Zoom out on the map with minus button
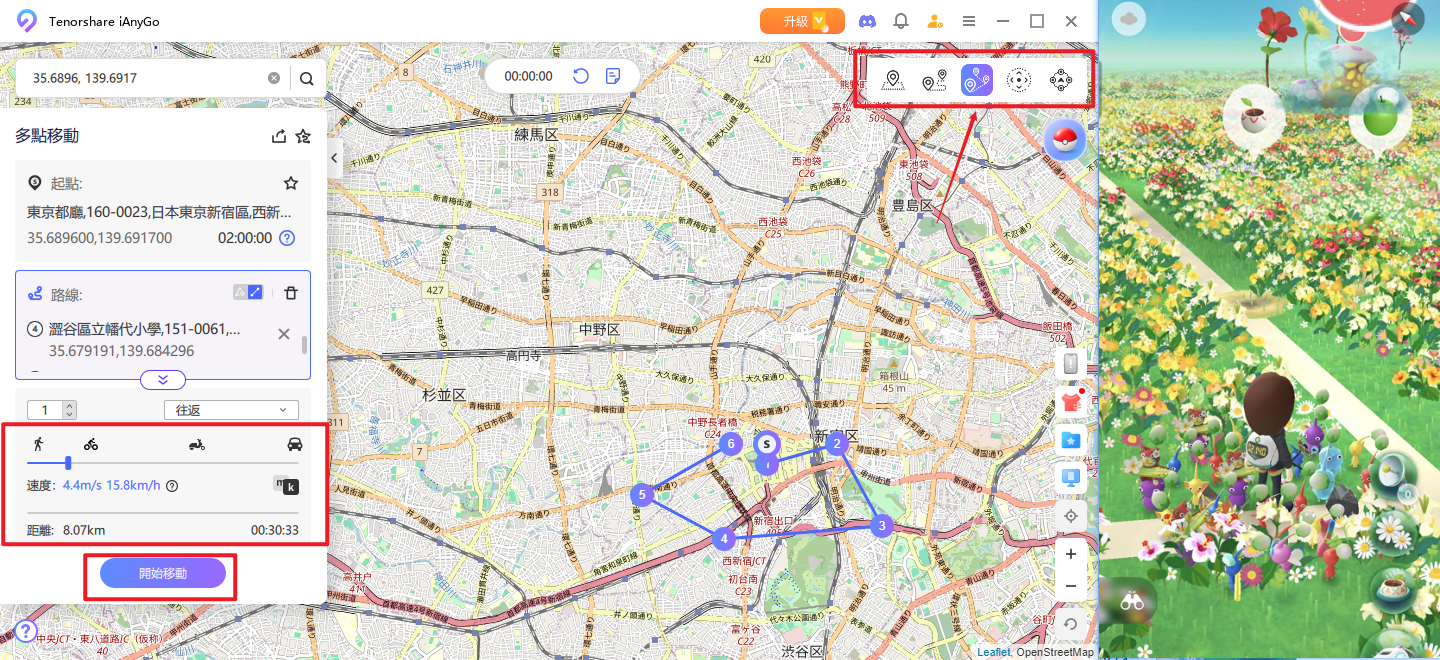Viewport: 1440px width, 660px height. 1071,586
